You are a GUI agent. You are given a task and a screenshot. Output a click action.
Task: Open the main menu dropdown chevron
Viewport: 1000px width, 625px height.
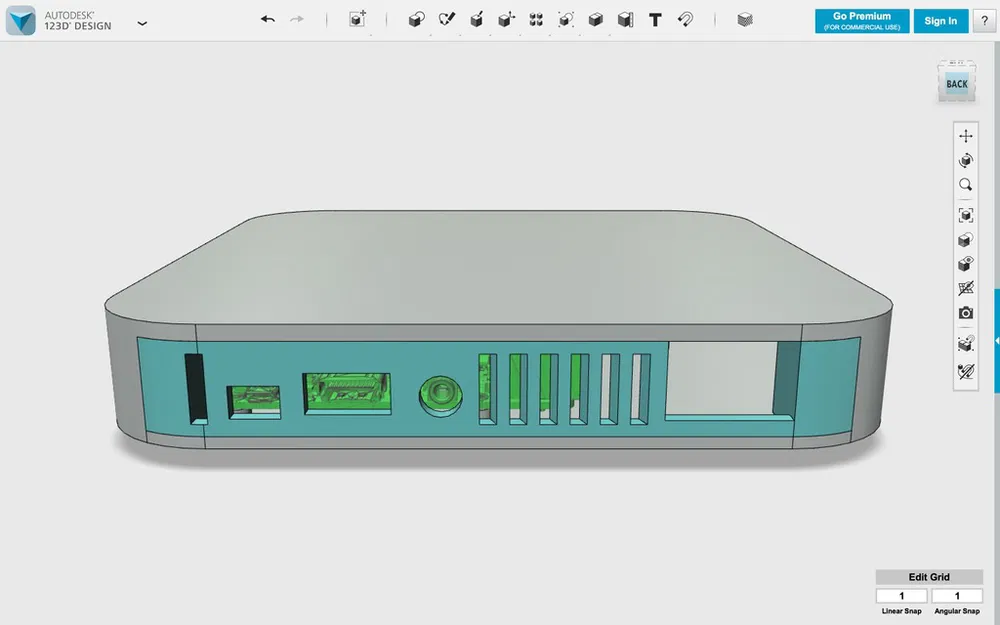[x=141, y=22]
